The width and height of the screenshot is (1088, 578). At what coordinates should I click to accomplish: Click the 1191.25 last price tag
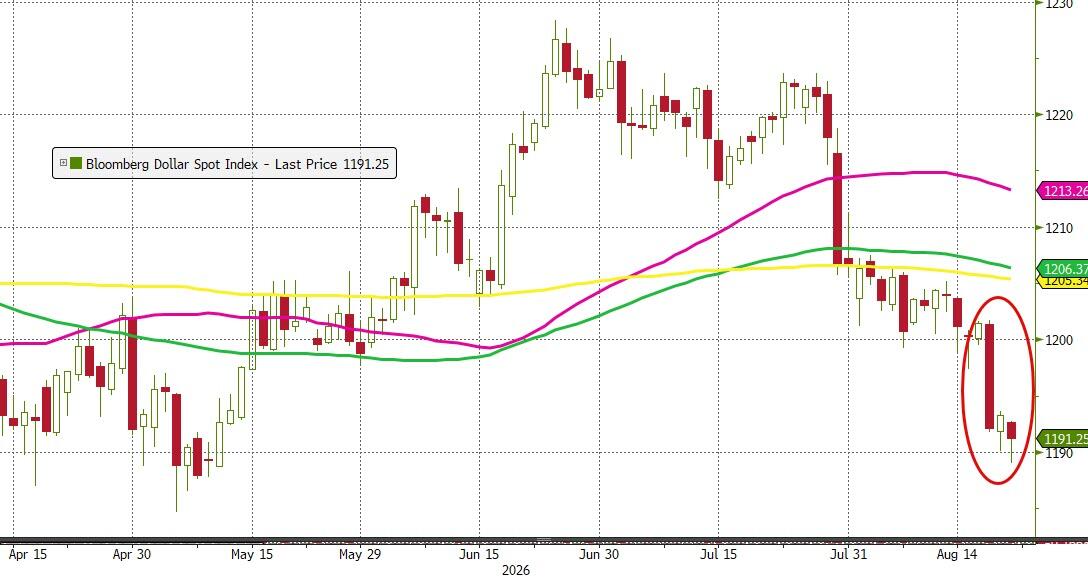click(1064, 439)
